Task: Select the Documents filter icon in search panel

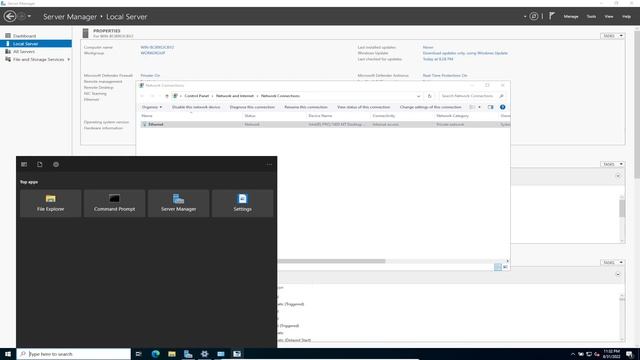Action: tap(40, 164)
